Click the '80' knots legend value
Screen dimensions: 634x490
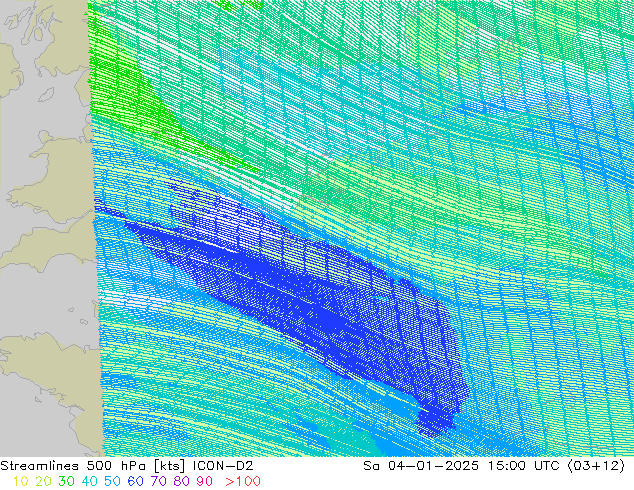(x=182, y=481)
